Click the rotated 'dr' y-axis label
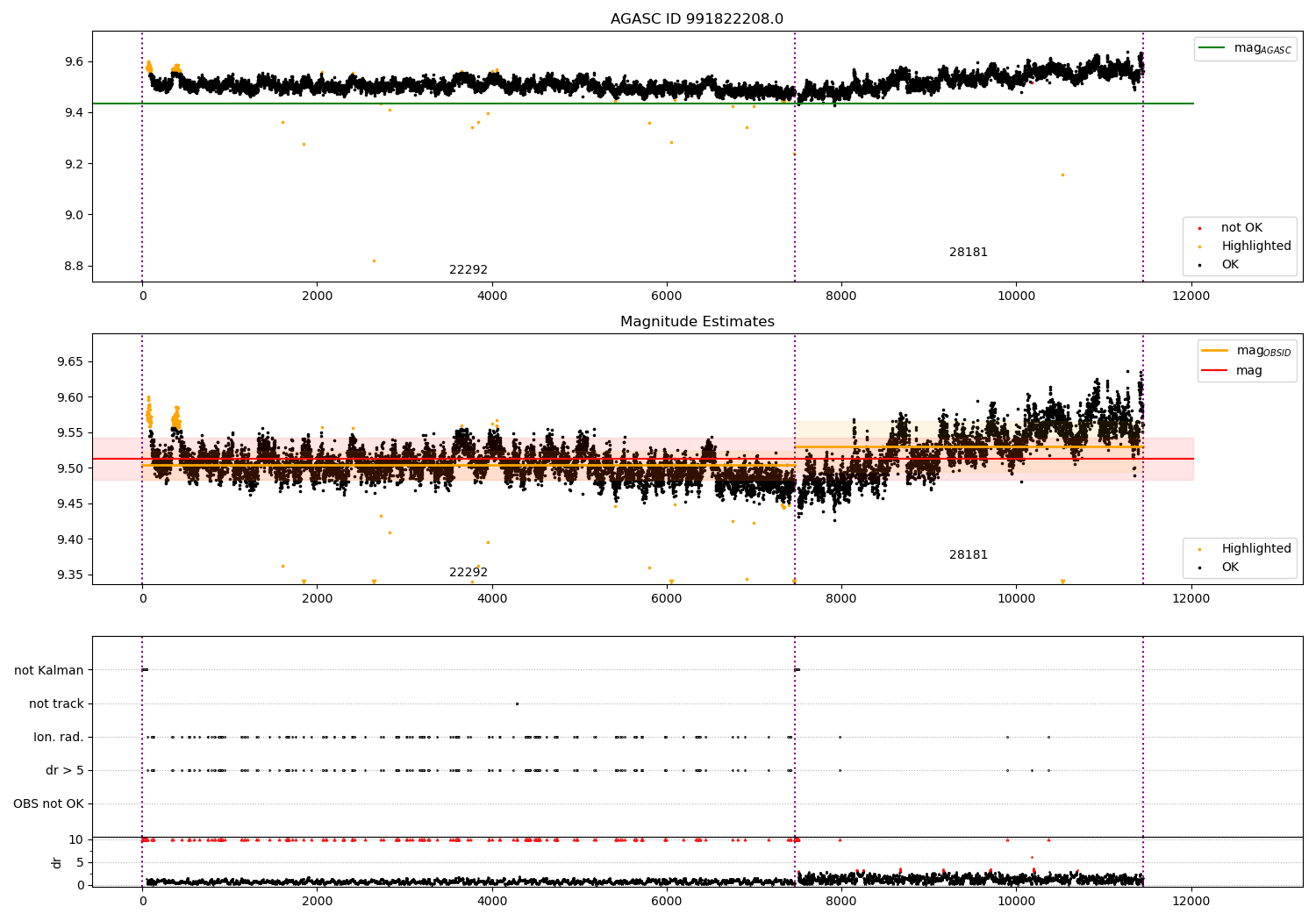 coord(57,863)
